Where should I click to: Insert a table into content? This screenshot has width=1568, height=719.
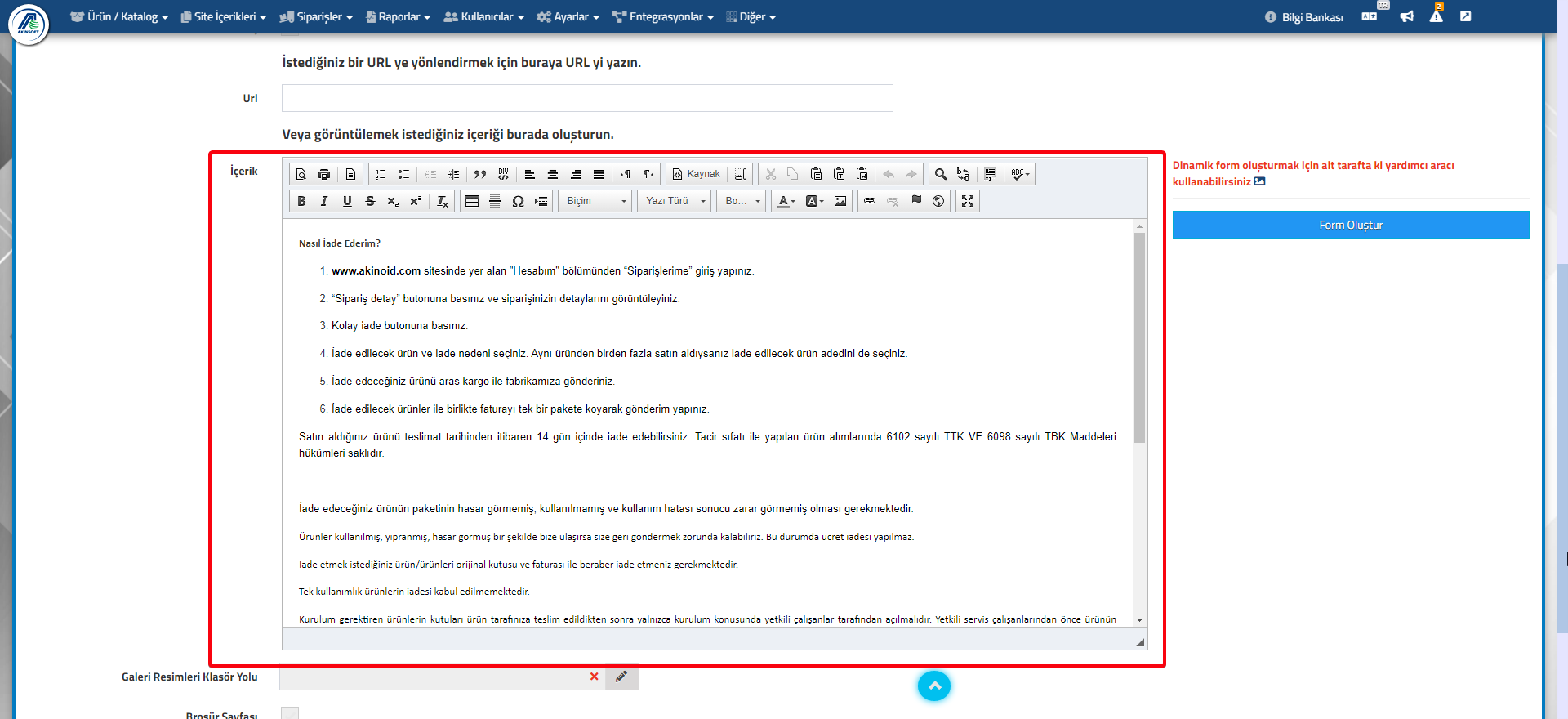[472, 201]
